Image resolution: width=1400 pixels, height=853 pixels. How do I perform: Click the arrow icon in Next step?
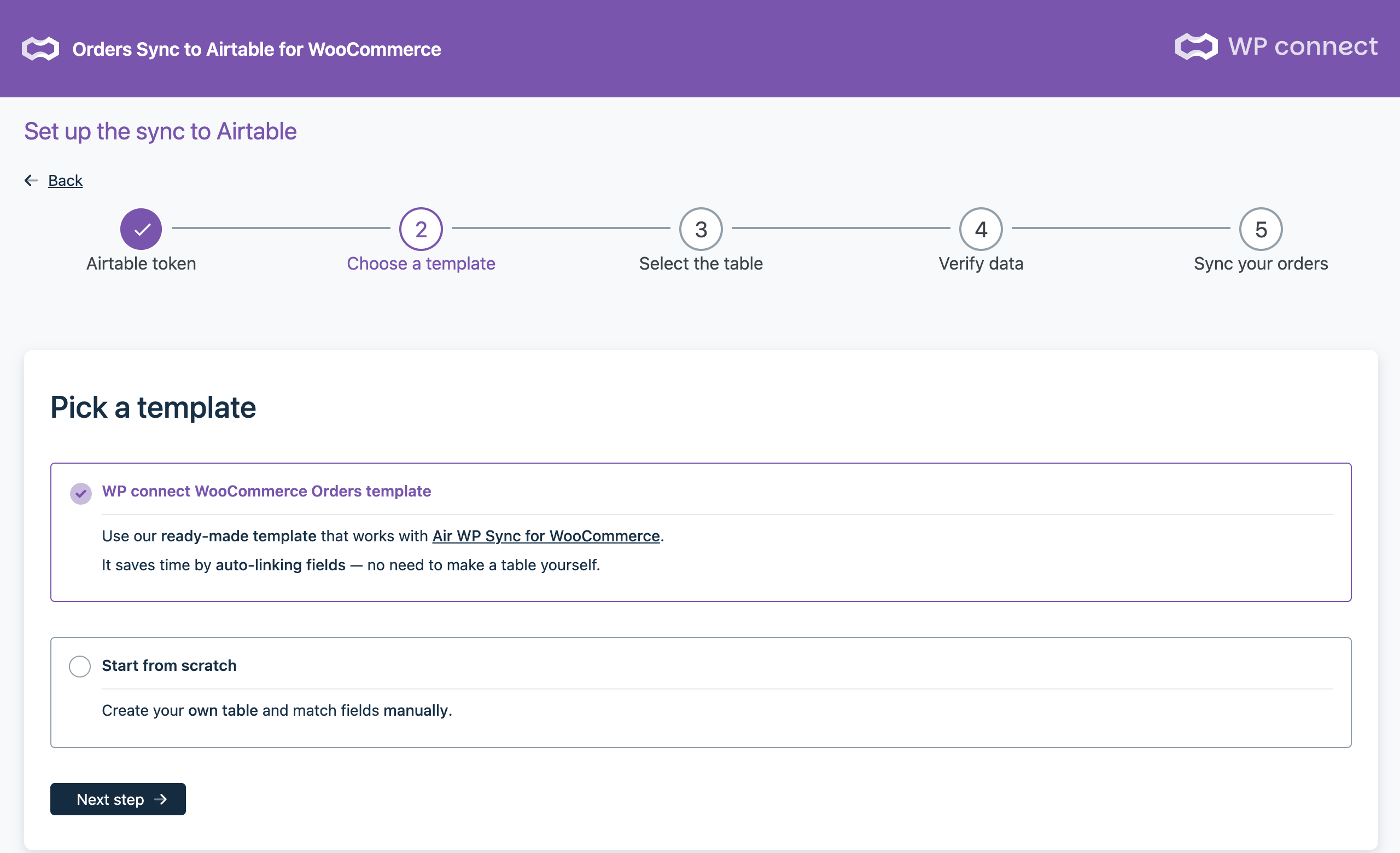[x=161, y=799]
